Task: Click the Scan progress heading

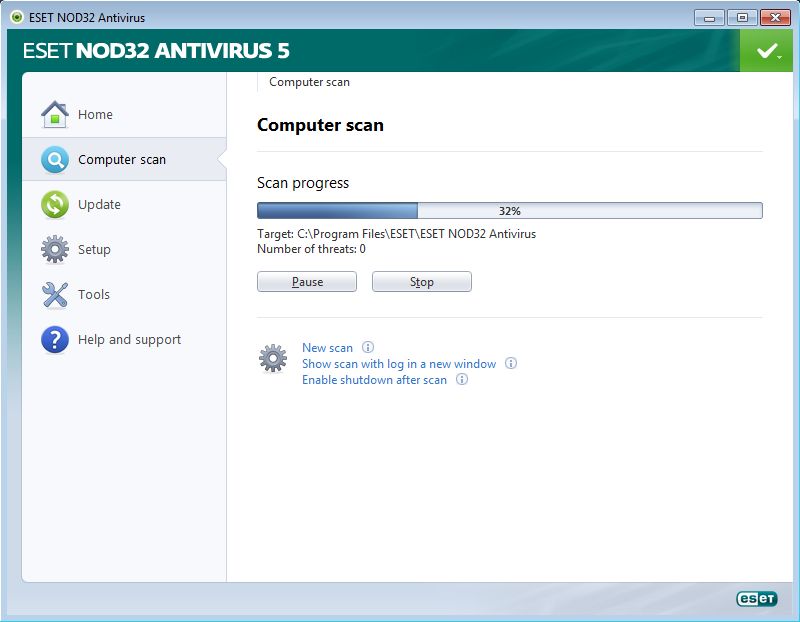Action: click(303, 183)
